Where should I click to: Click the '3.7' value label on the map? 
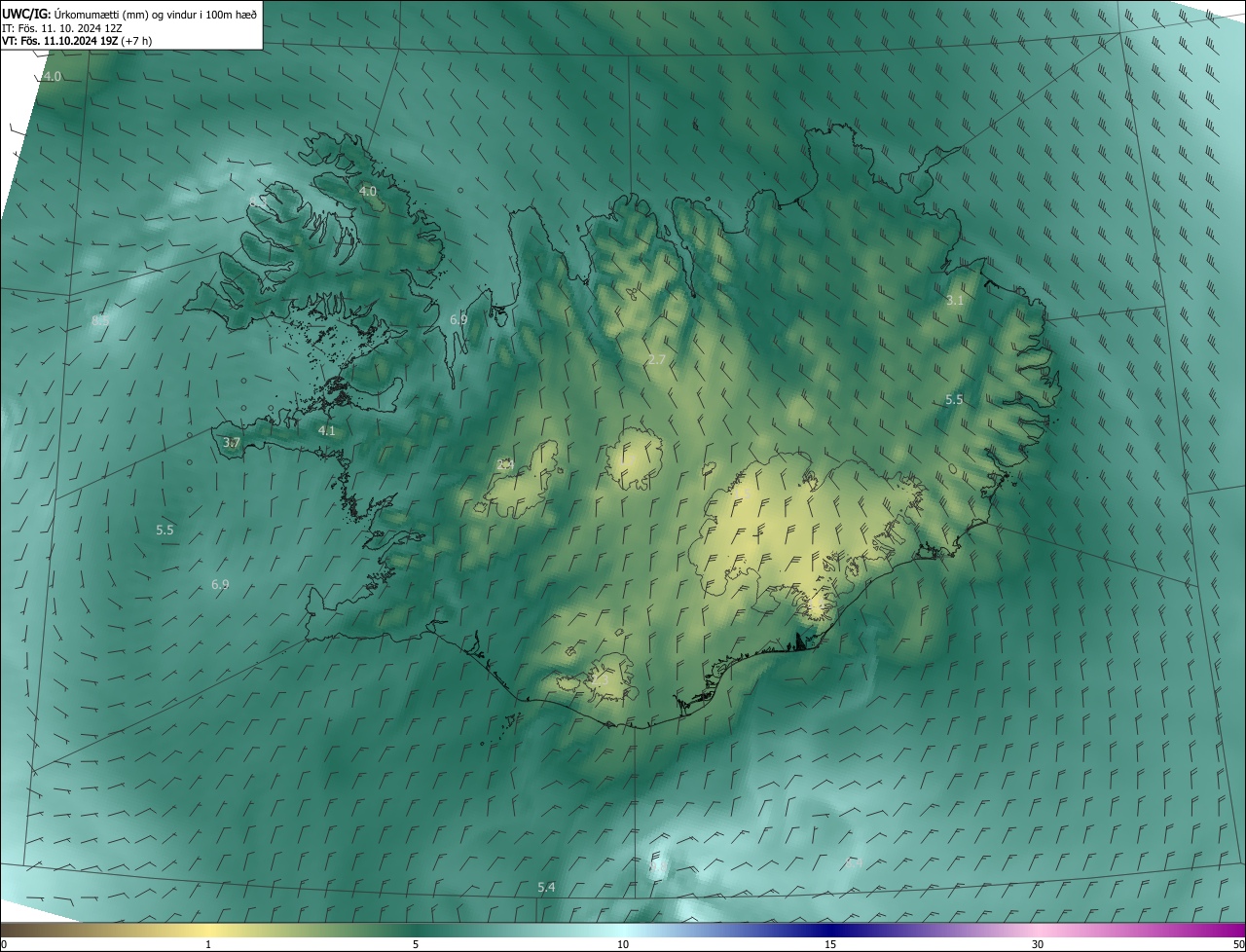pos(231,442)
